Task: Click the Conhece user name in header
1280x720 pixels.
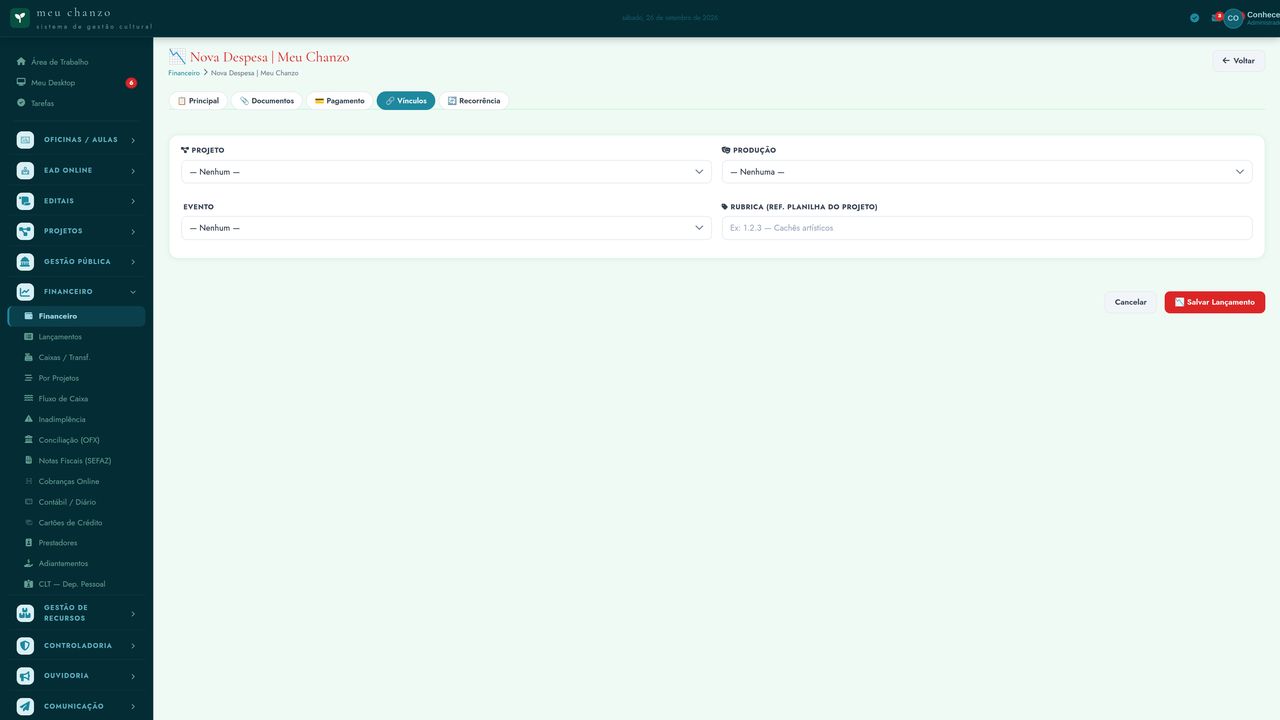Action: [1263, 15]
